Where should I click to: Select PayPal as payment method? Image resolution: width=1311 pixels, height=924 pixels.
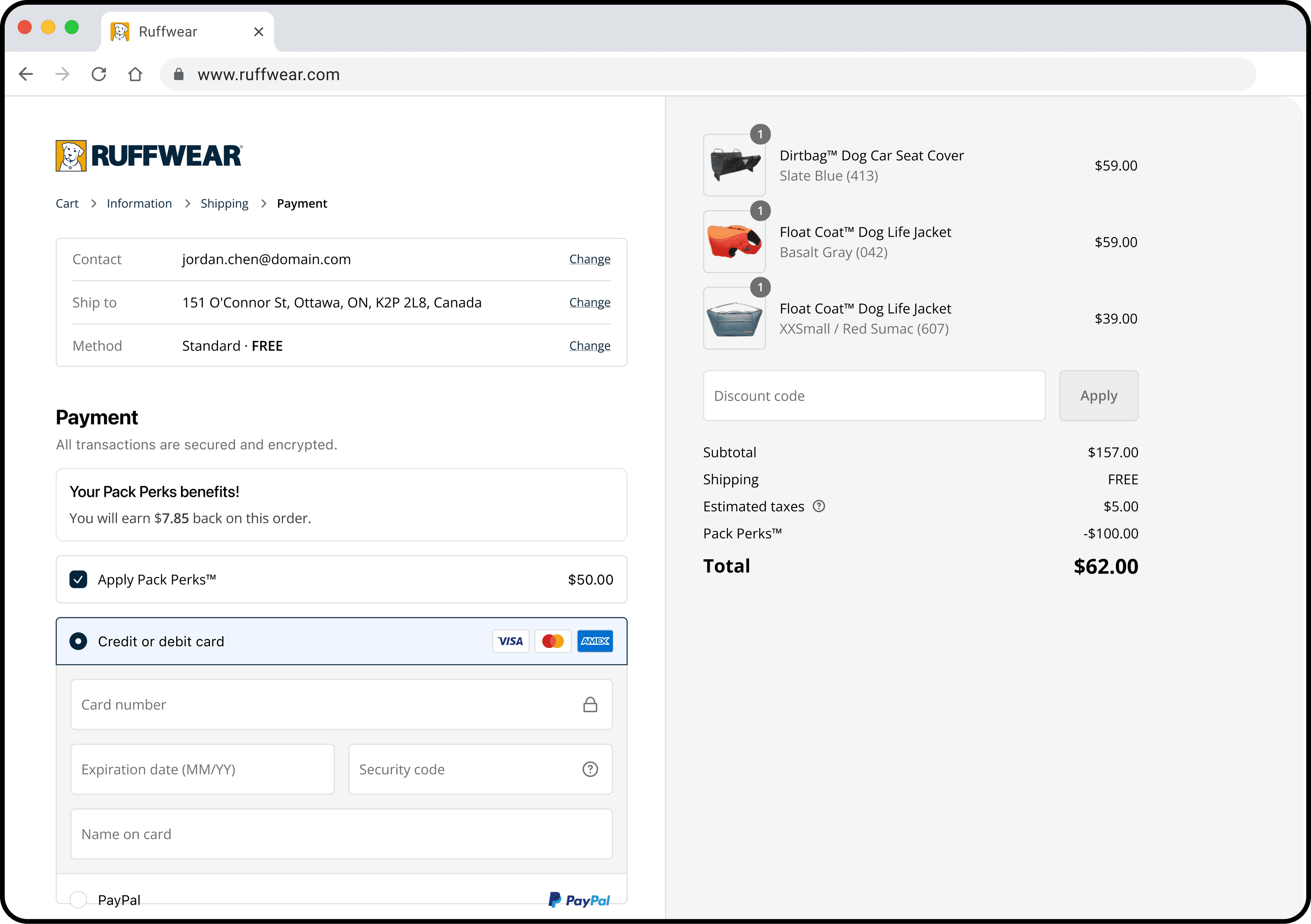click(78, 899)
